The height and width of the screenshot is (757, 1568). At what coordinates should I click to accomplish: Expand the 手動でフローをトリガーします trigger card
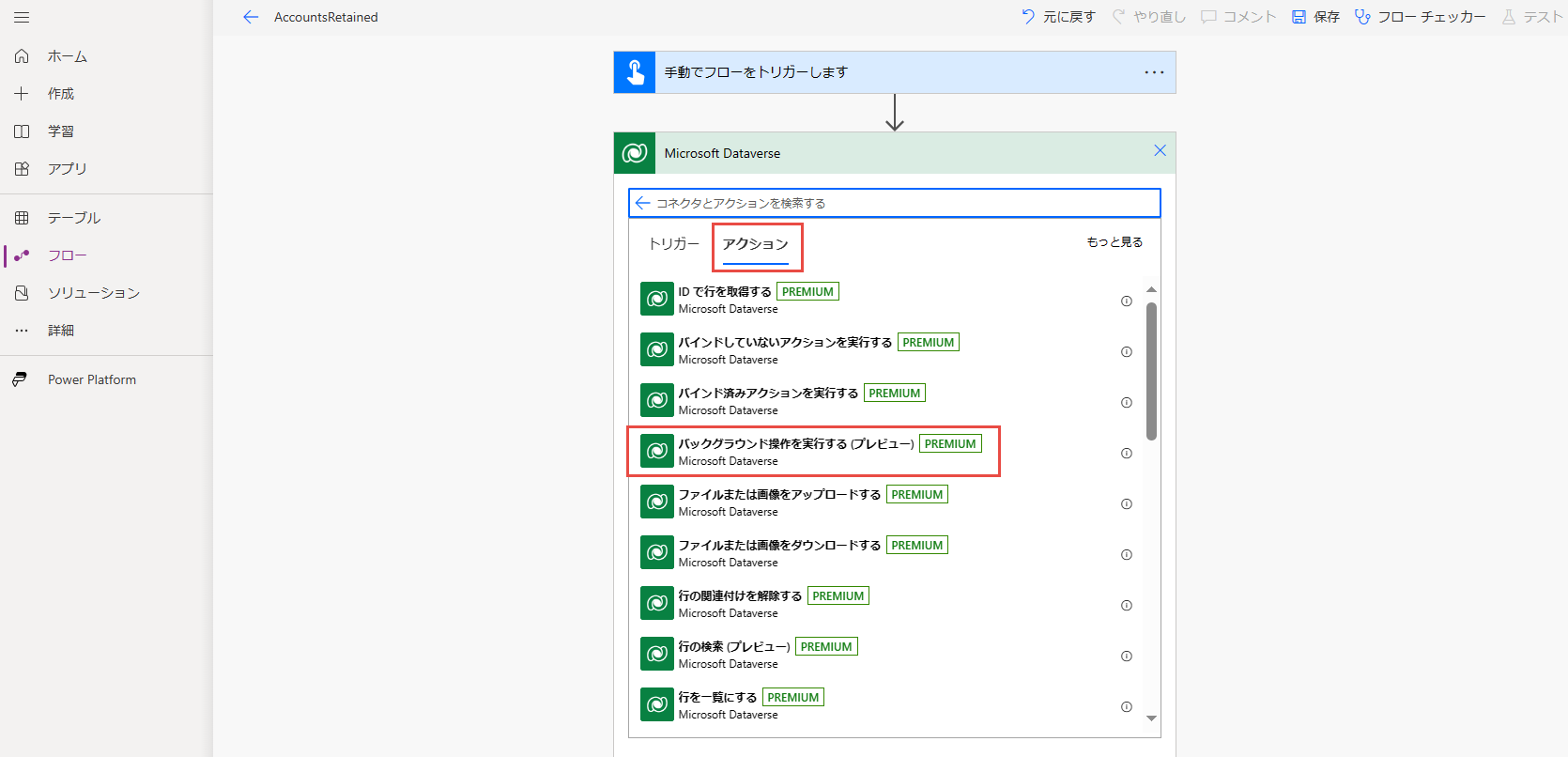point(895,72)
